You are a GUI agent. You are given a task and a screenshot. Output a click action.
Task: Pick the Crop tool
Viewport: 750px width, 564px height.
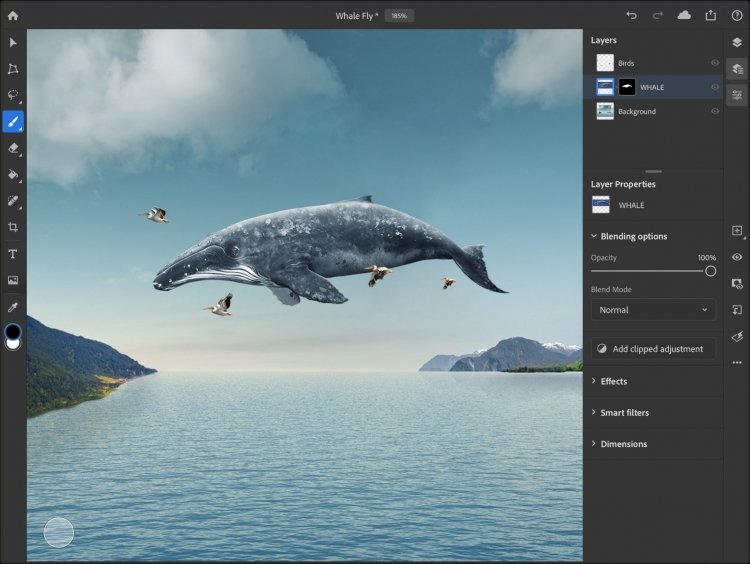pos(13,227)
